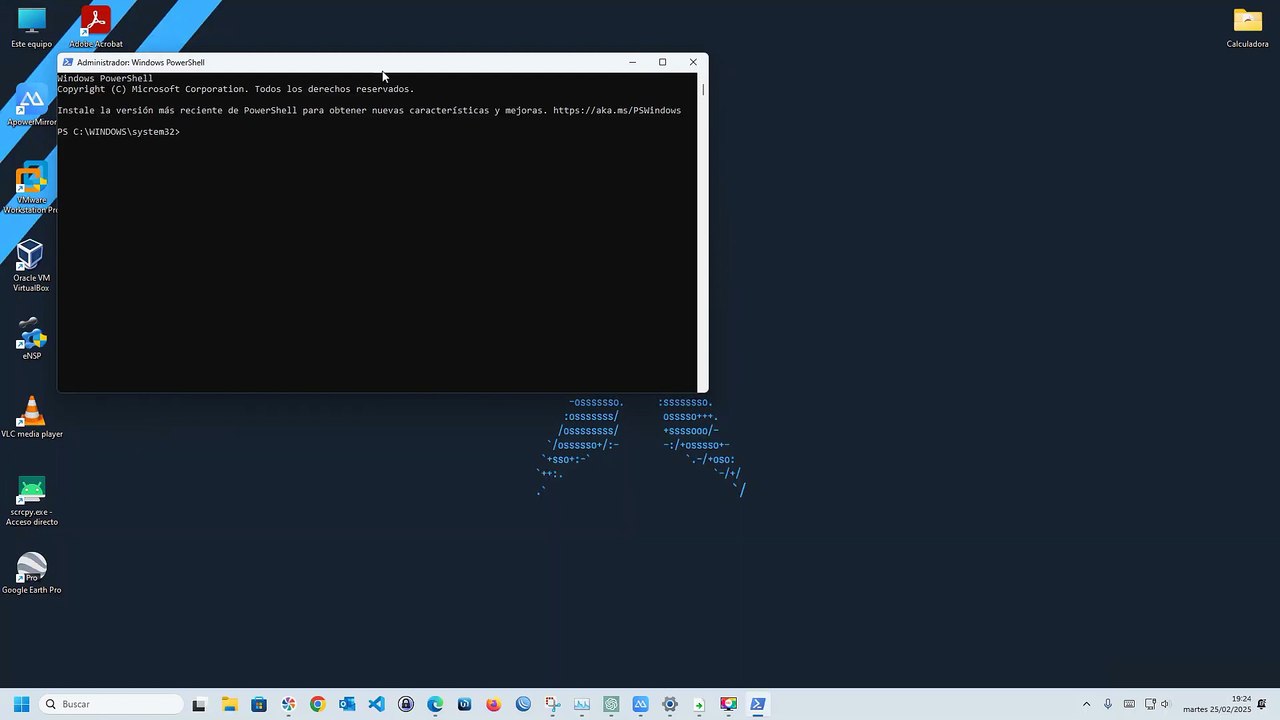Open Google Earth Pro desktop icon

[x=31, y=568]
